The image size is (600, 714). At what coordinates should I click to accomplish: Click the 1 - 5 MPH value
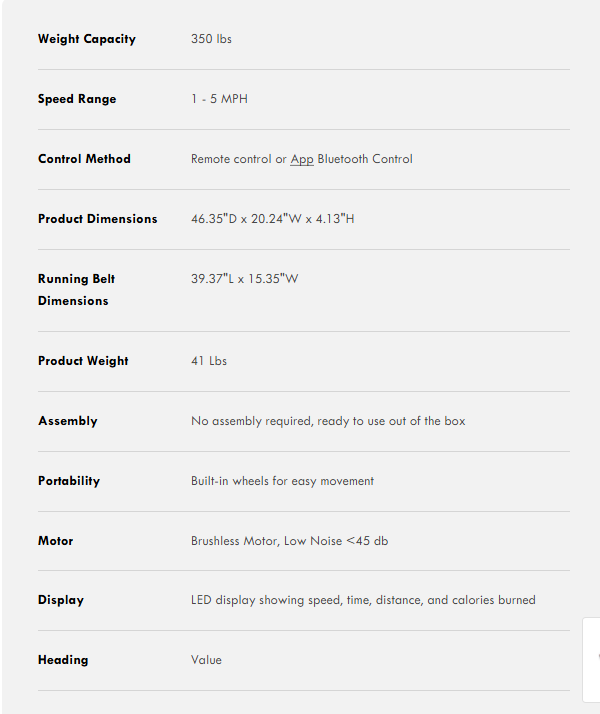219,99
